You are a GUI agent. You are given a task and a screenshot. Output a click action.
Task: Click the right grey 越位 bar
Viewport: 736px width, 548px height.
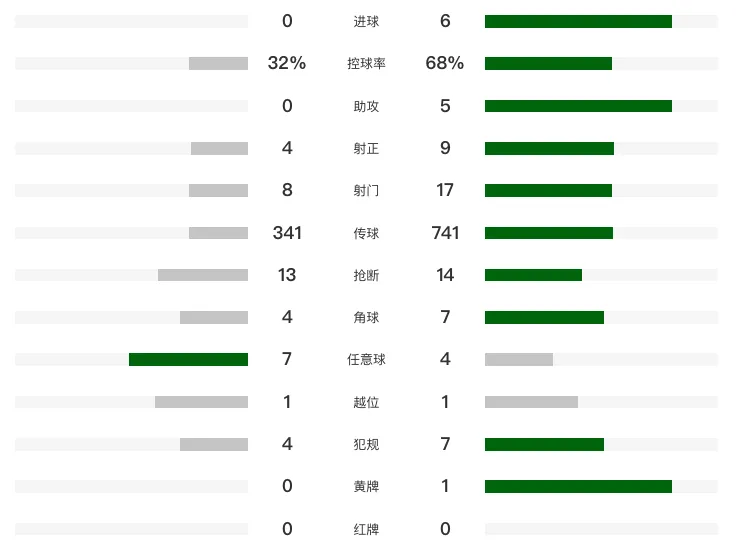(531, 402)
